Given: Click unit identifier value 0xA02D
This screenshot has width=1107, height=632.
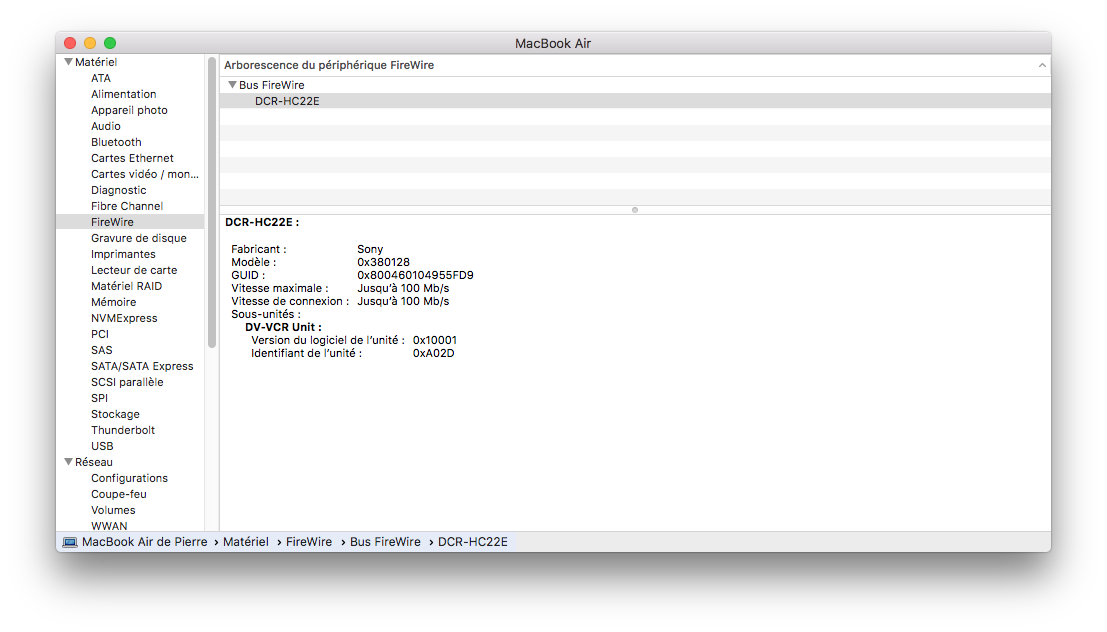Looking at the screenshot, I should [433, 353].
